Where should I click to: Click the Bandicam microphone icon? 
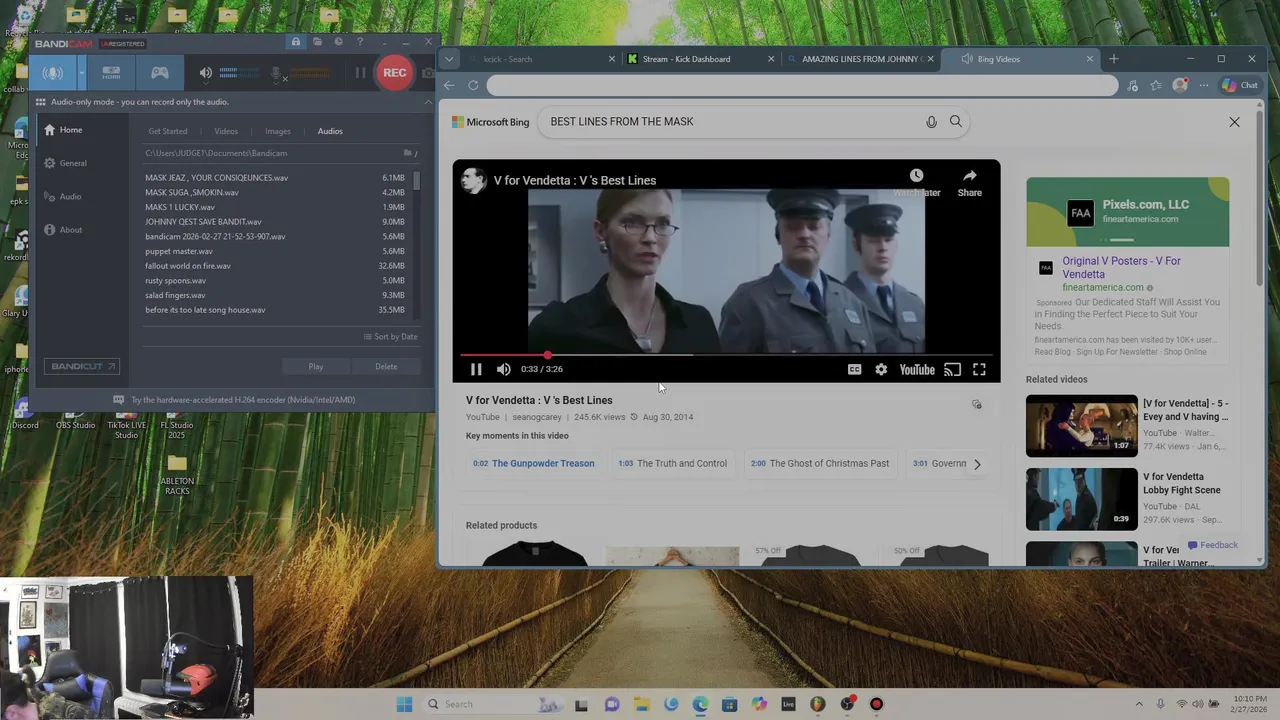point(278,73)
